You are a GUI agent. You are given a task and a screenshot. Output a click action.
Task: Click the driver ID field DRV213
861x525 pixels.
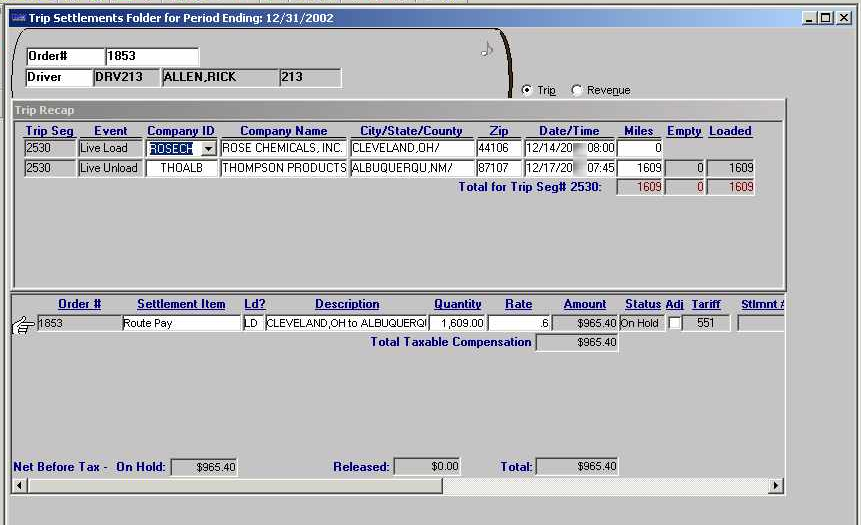pos(126,77)
